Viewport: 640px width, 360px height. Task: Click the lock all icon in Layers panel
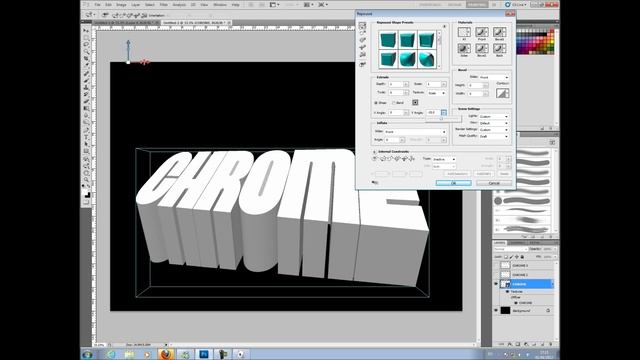point(522,257)
